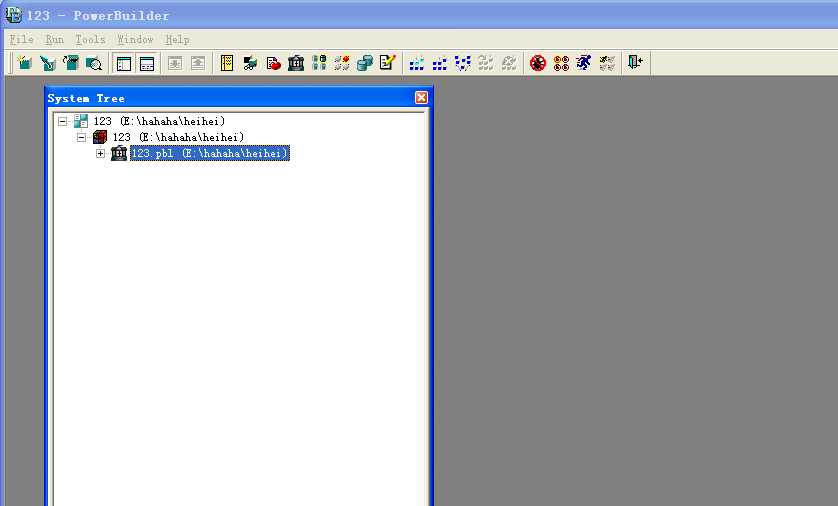This screenshot has height=506, width=838.
Task: Open the Run menu
Action: [55, 40]
